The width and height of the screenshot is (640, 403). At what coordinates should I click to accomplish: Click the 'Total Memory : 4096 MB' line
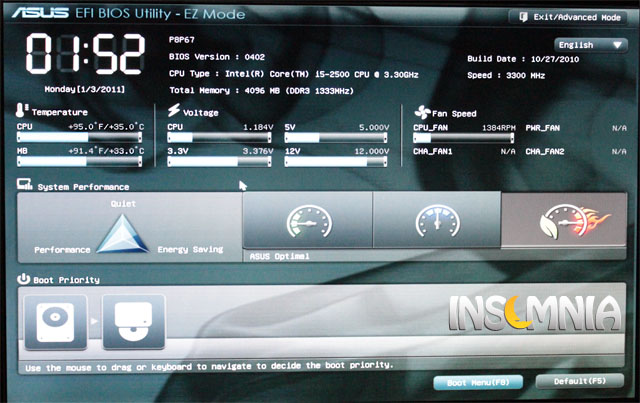[261, 91]
